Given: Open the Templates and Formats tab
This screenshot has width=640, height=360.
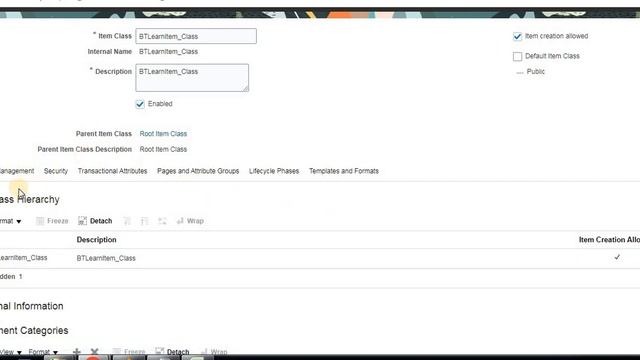Looking at the screenshot, I should 344,171.
